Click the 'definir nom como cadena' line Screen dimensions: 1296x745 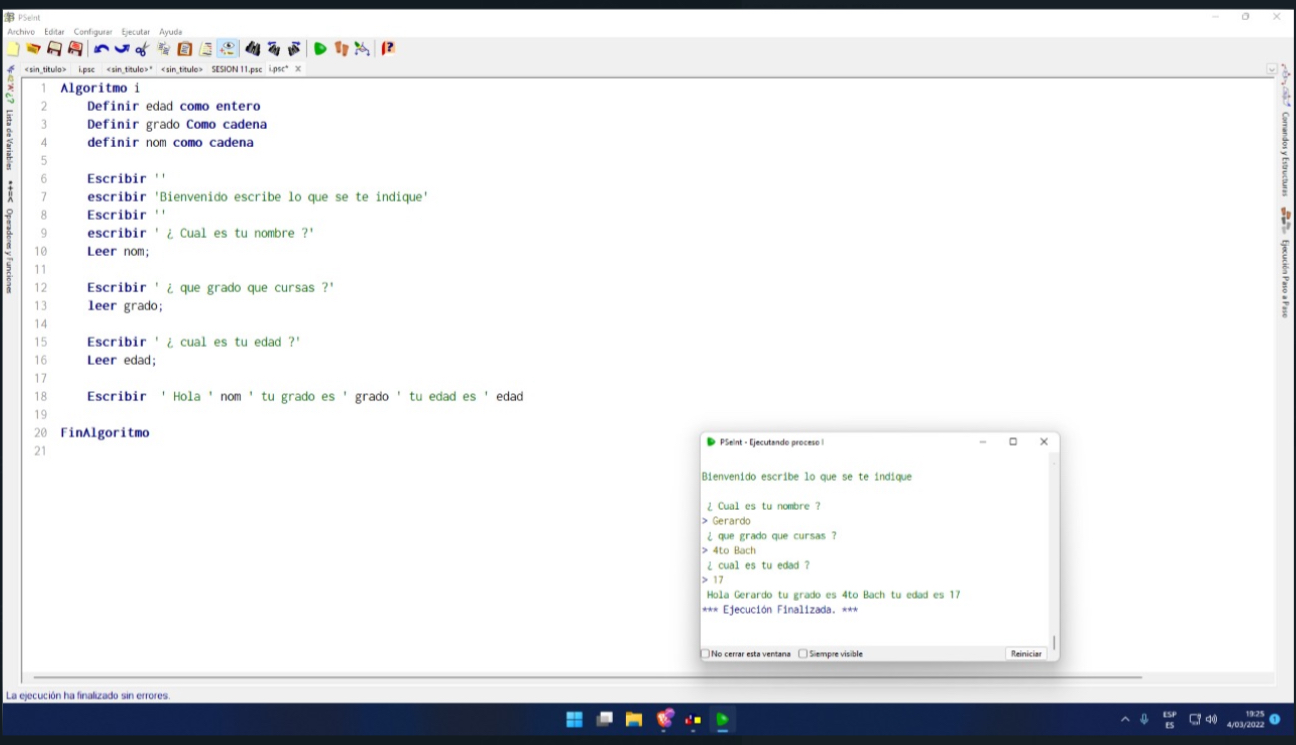170,142
